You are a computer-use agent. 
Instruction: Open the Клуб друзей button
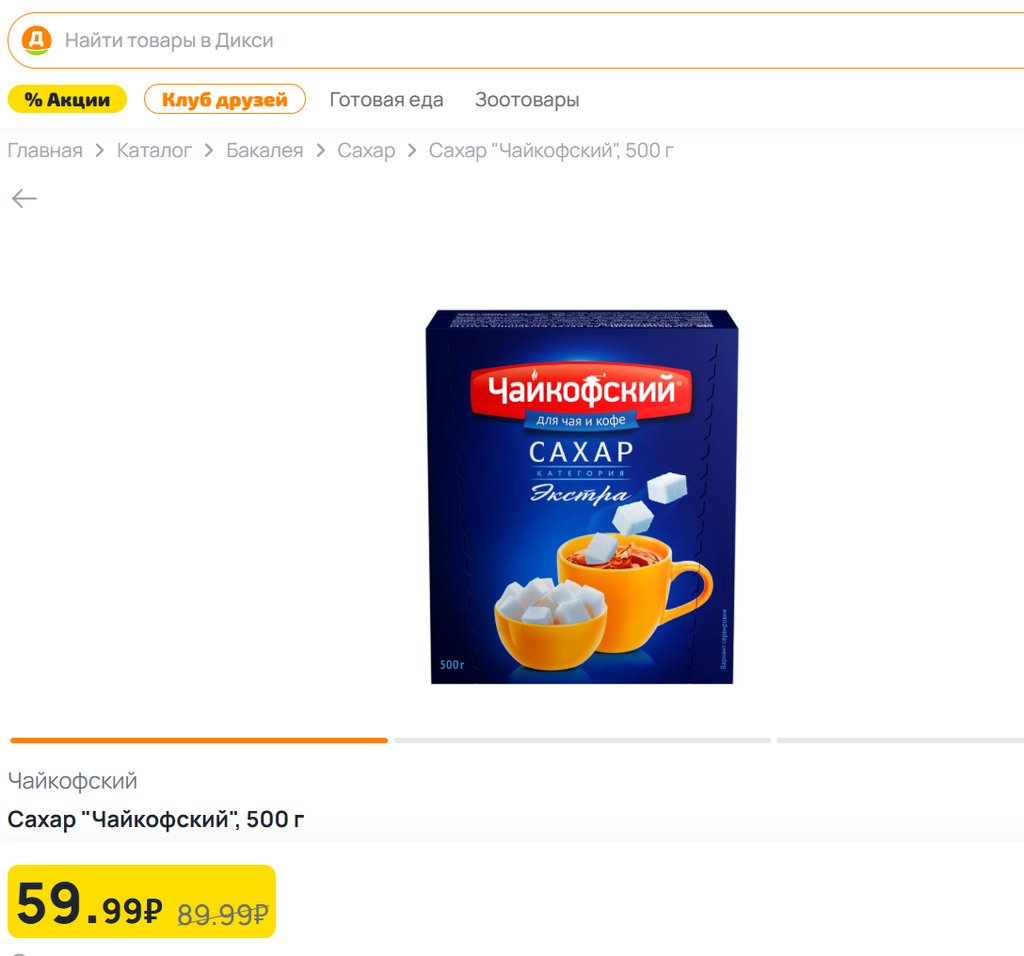[x=225, y=99]
